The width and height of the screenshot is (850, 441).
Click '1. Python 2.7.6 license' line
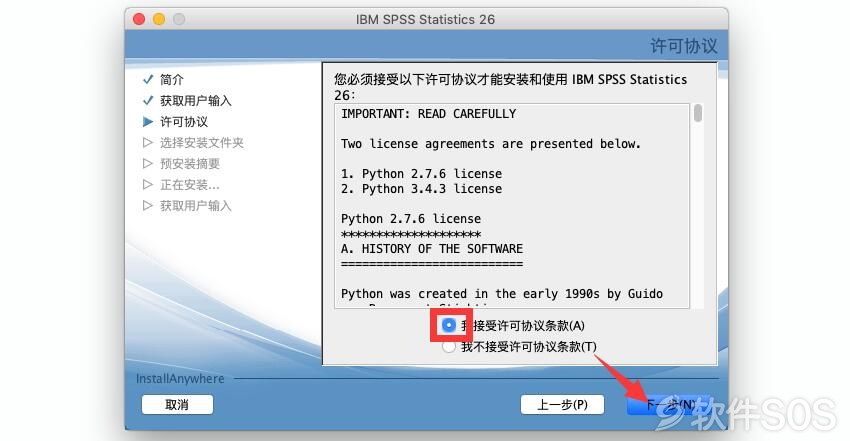421,174
